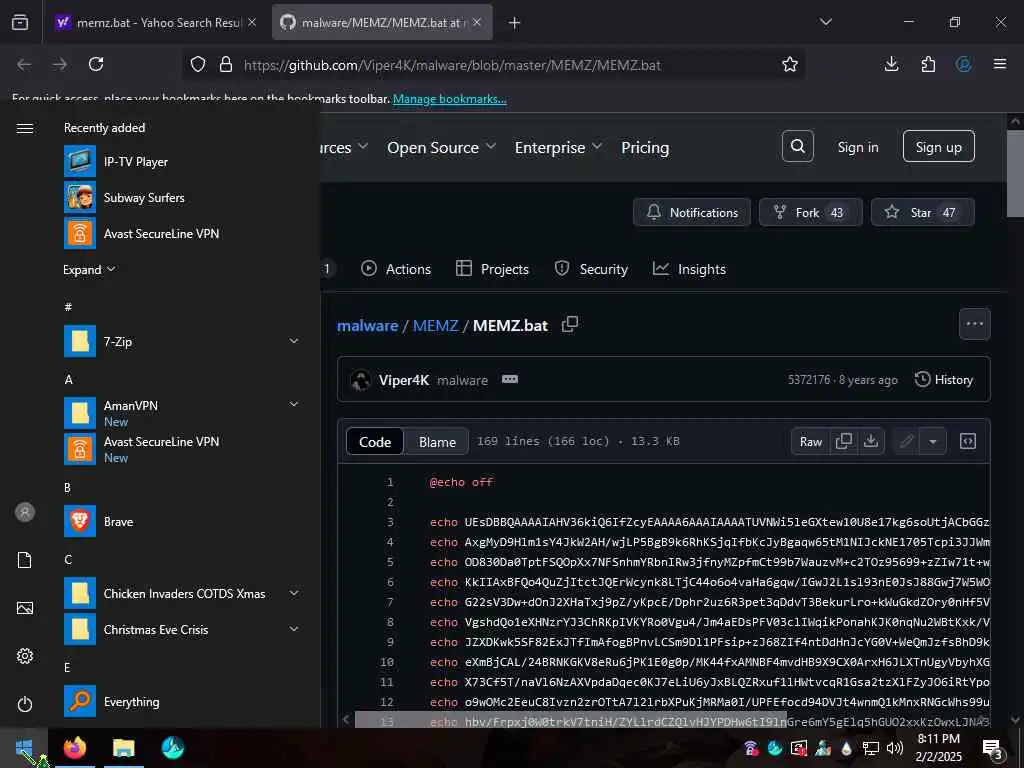Switch to Blame view

[437, 441]
